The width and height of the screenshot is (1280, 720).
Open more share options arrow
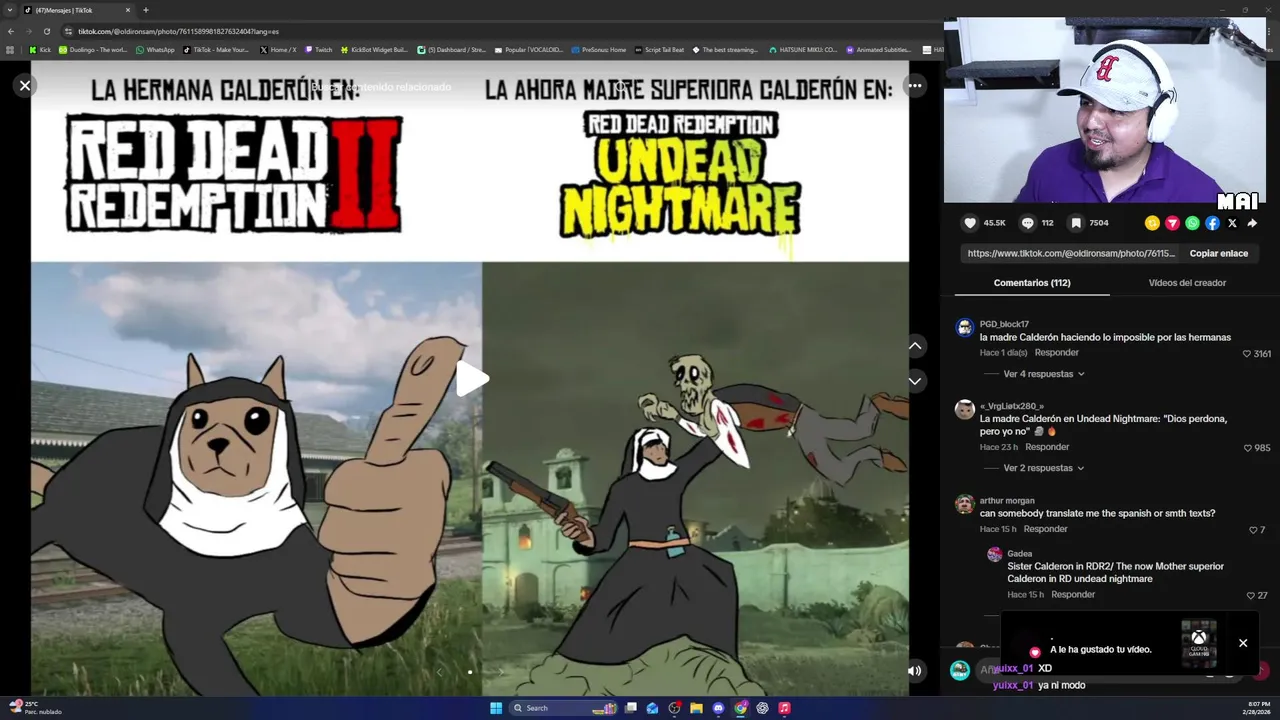click(x=1252, y=223)
